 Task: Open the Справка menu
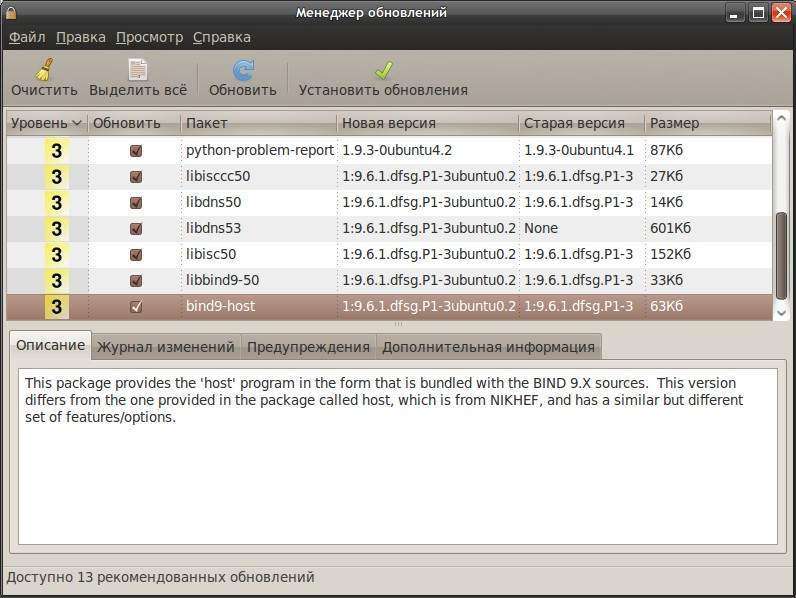221,38
